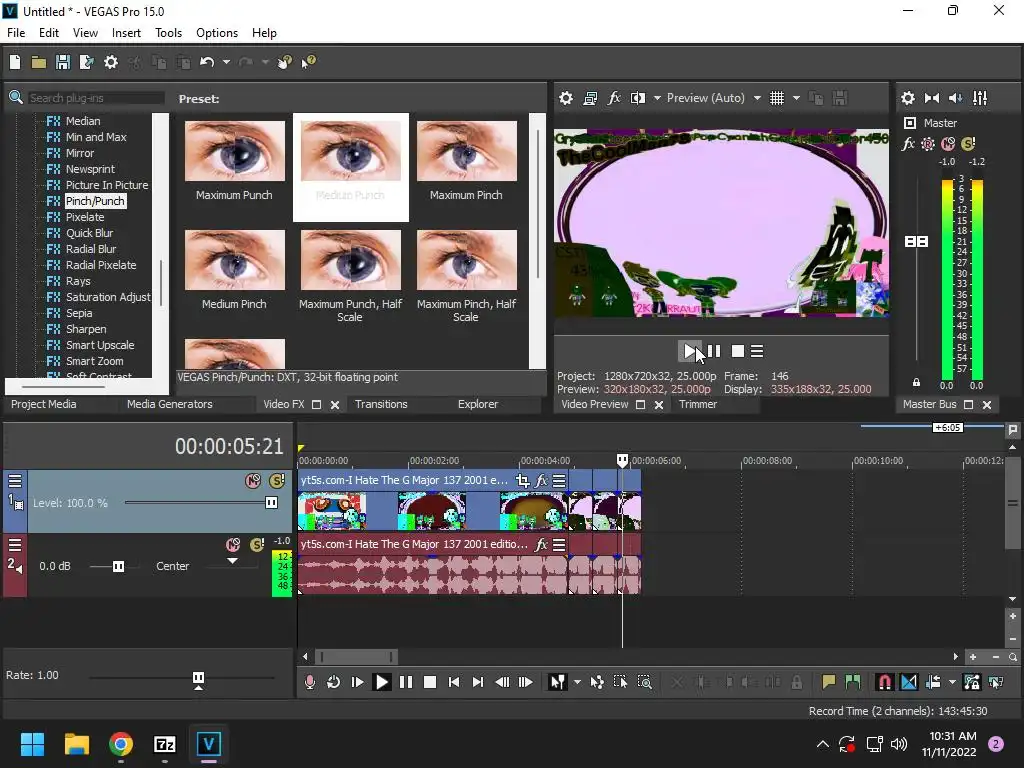1024x768 pixels.
Task: Switch to the Transitions tab
Action: tap(381, 404)
